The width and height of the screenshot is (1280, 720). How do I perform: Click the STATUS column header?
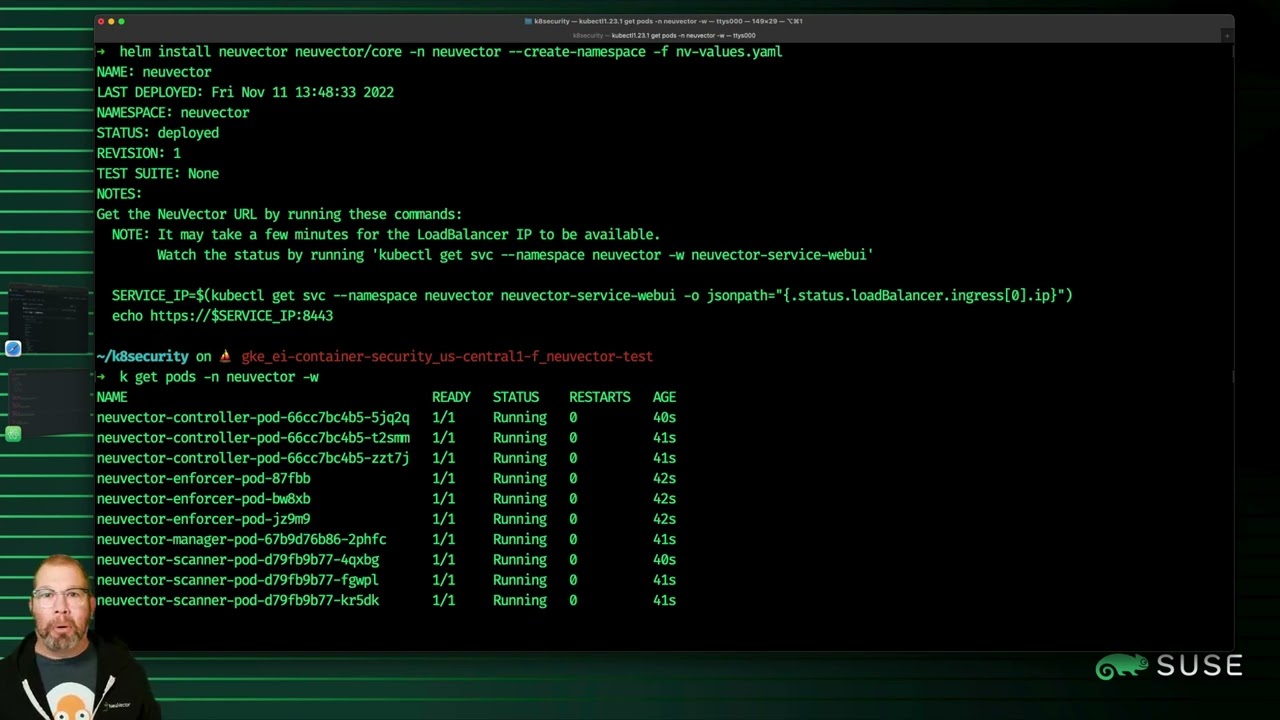(x=516, y=397)
